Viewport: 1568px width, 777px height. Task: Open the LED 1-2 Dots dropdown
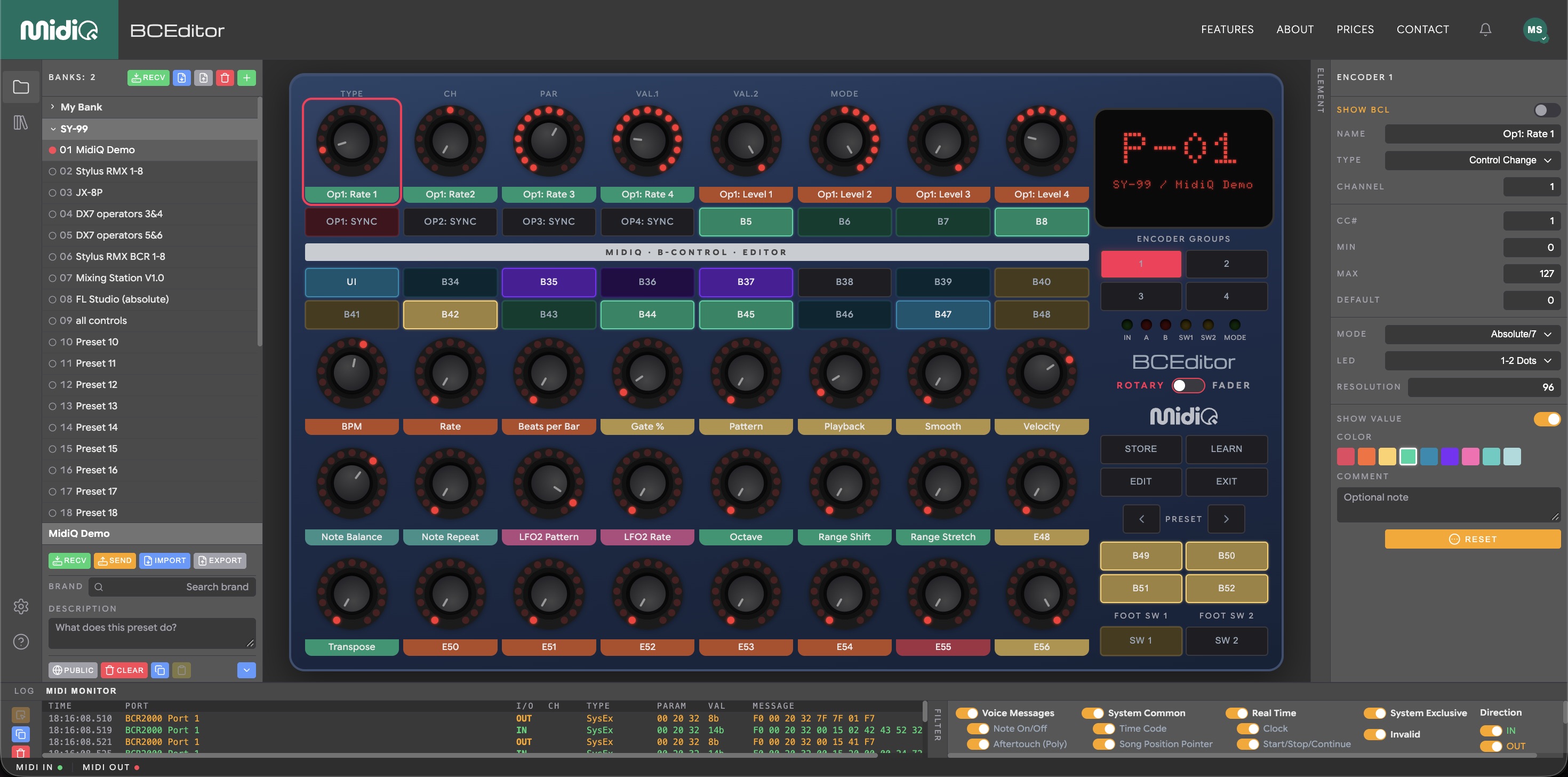click(1473, 361)
